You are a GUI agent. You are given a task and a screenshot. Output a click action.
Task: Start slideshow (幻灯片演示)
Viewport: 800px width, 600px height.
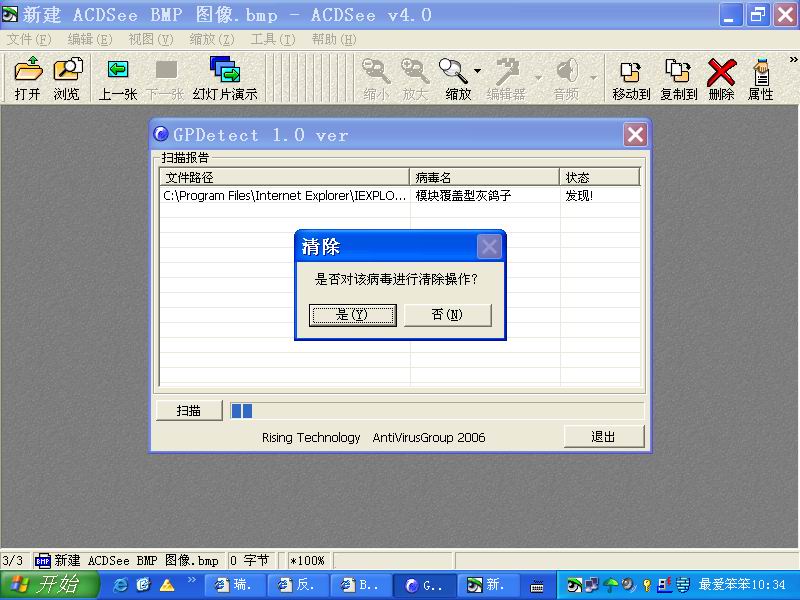225,69
